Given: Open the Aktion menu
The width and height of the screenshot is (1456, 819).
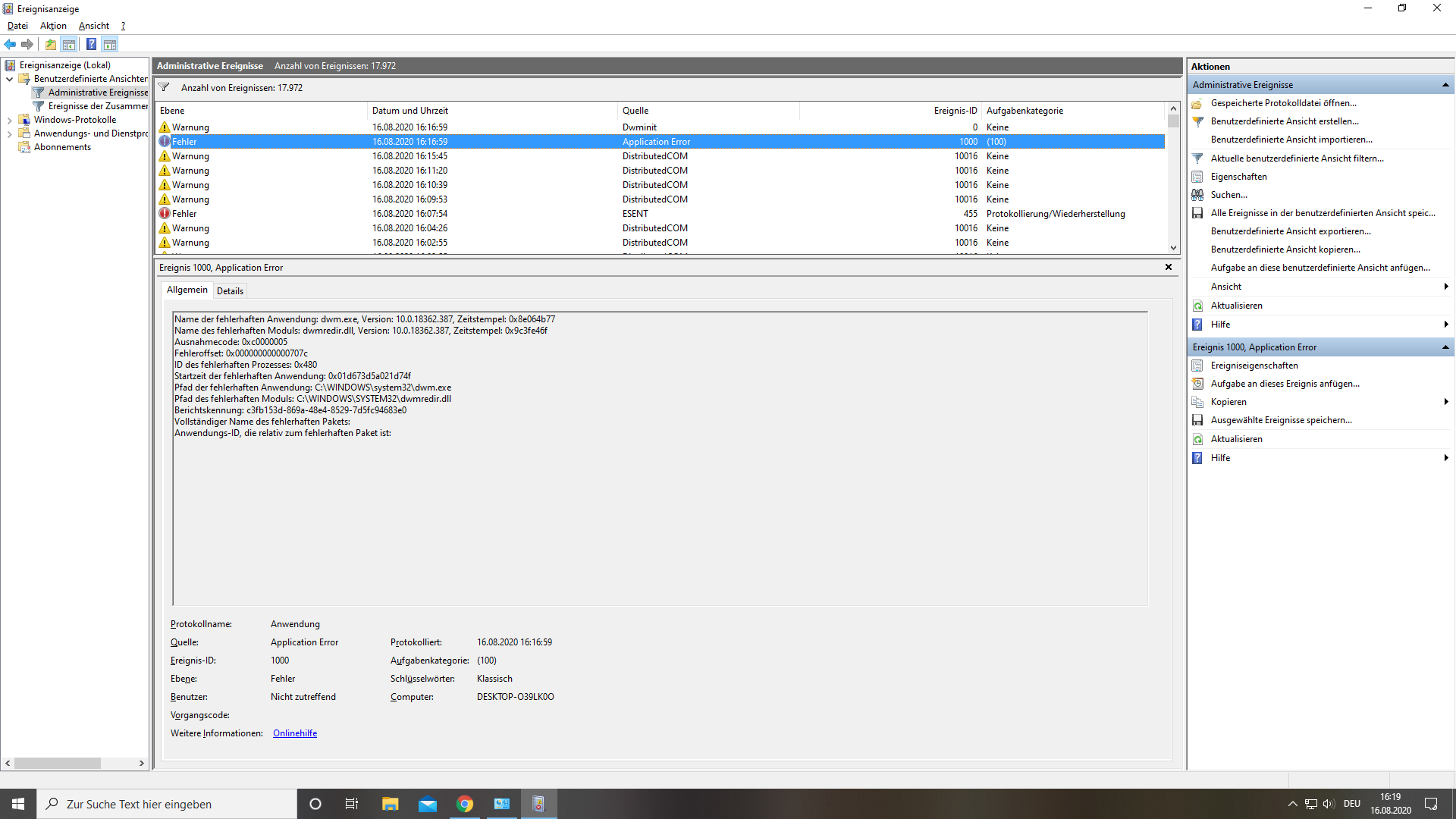Looking at the screenshot, I should (53, 26).
